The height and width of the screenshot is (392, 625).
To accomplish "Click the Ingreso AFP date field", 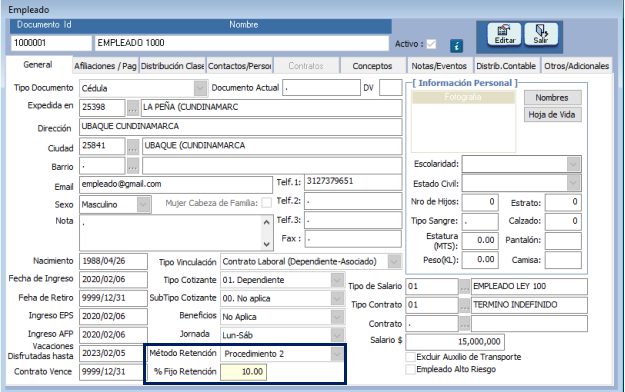I will (x=113, y=335).
